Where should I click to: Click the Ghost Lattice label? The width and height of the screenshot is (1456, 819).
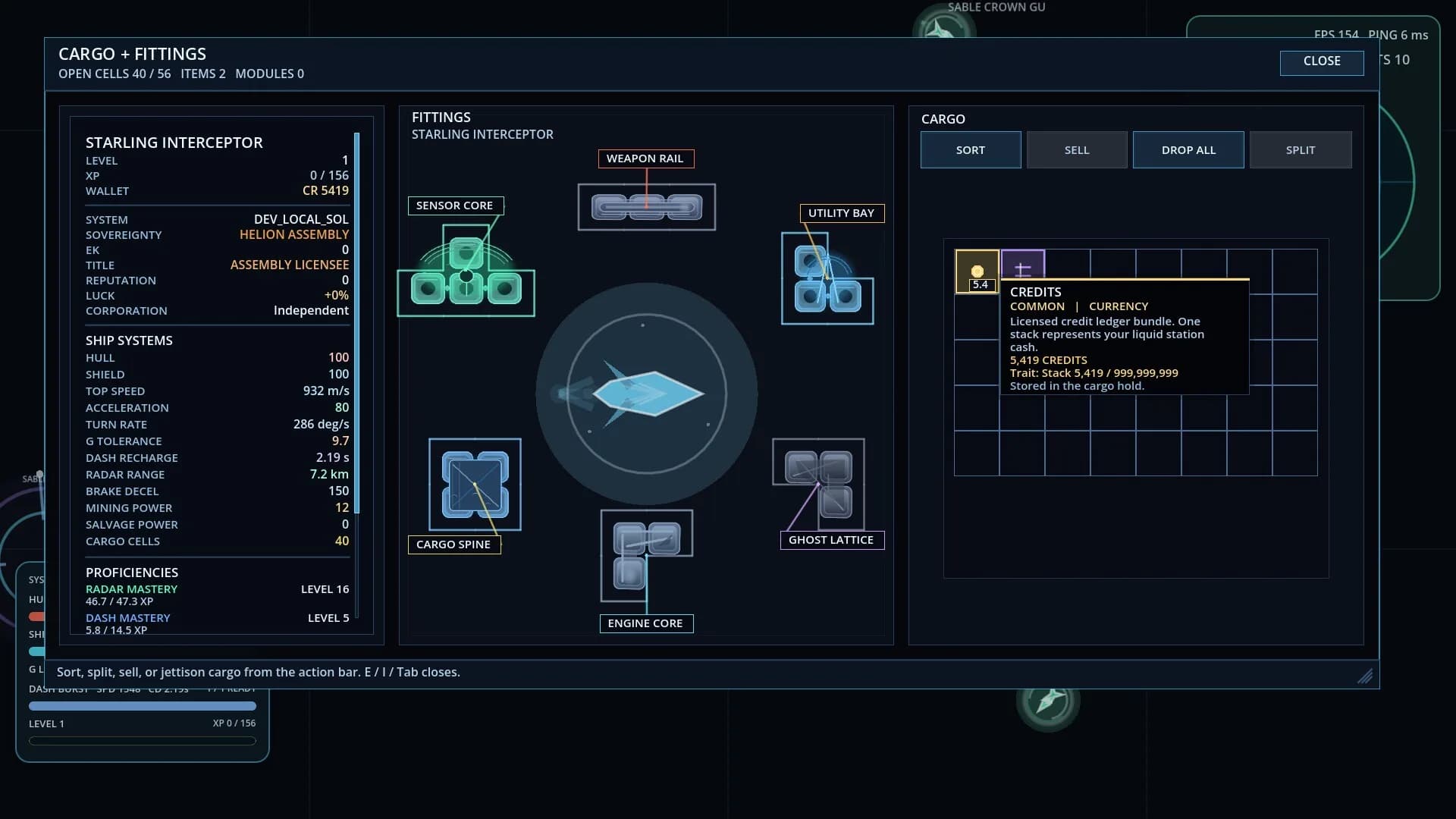pos(832,540)
